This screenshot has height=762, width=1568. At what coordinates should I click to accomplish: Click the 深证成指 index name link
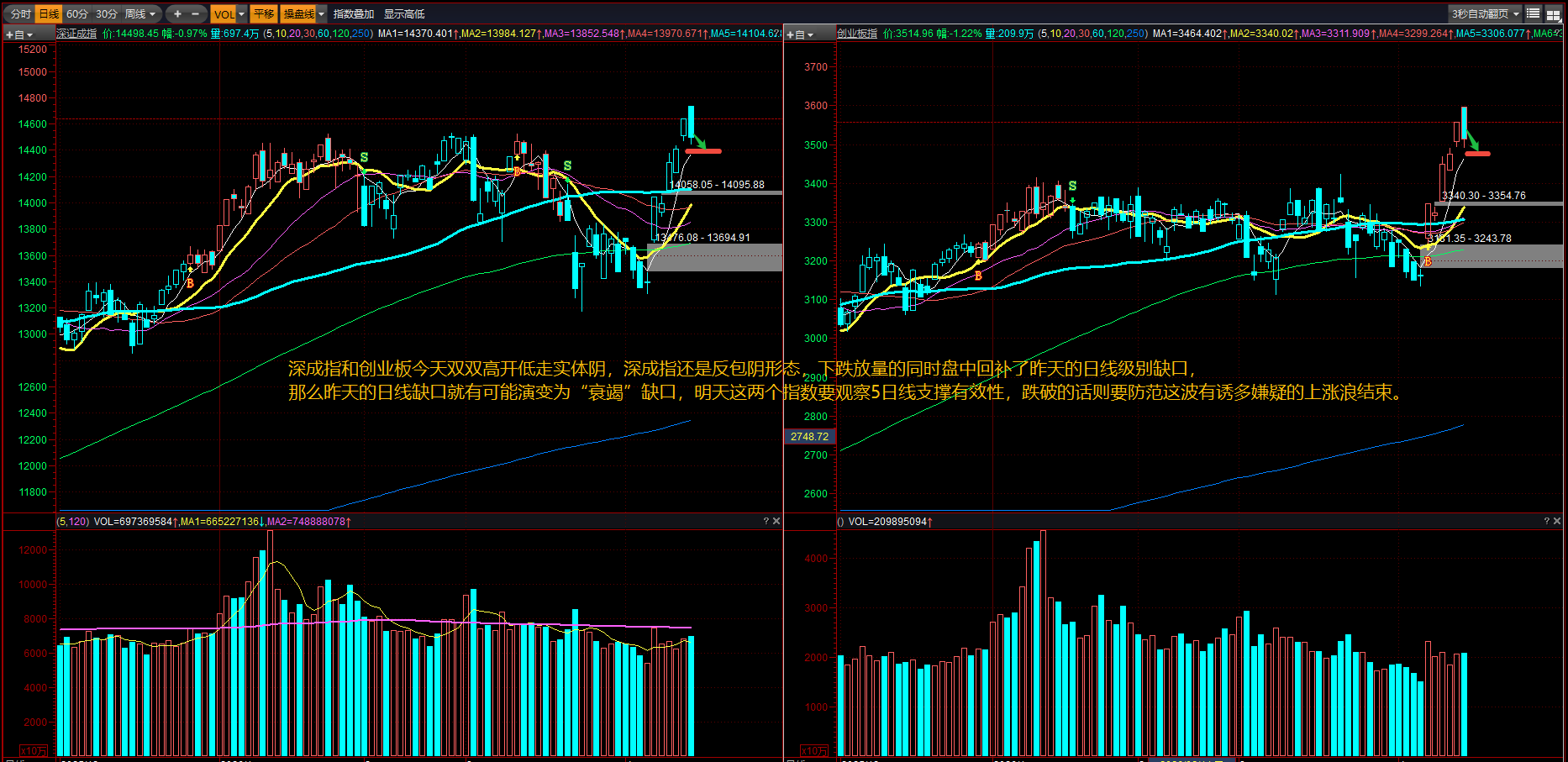coord(76,34)
